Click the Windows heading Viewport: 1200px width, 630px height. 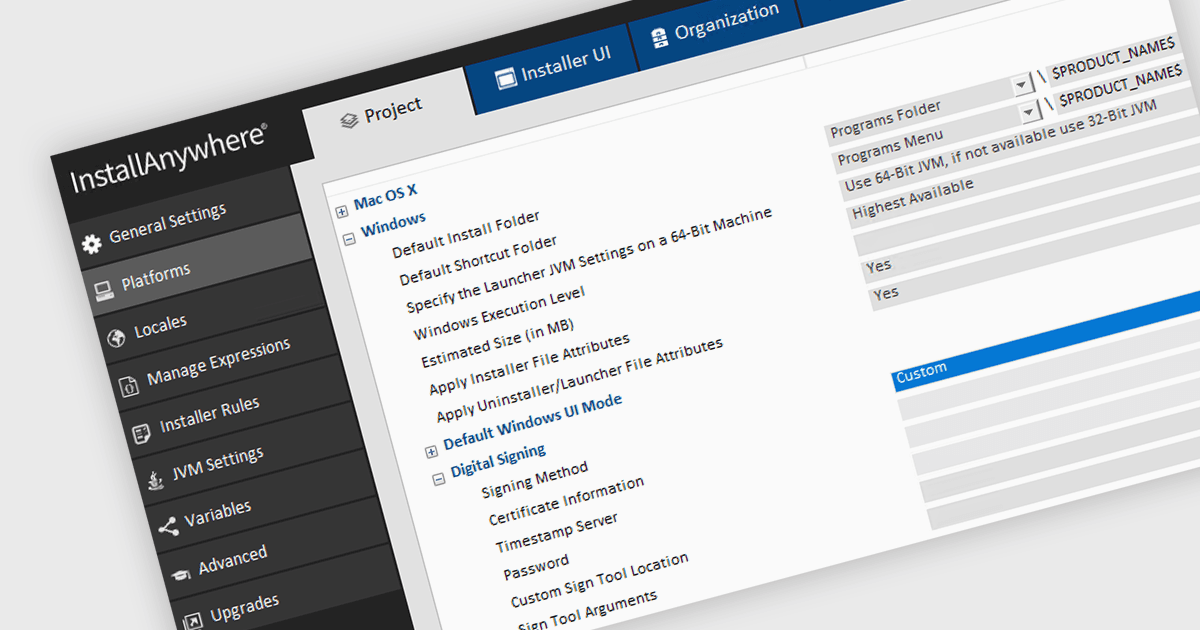[x=393, y=224]
